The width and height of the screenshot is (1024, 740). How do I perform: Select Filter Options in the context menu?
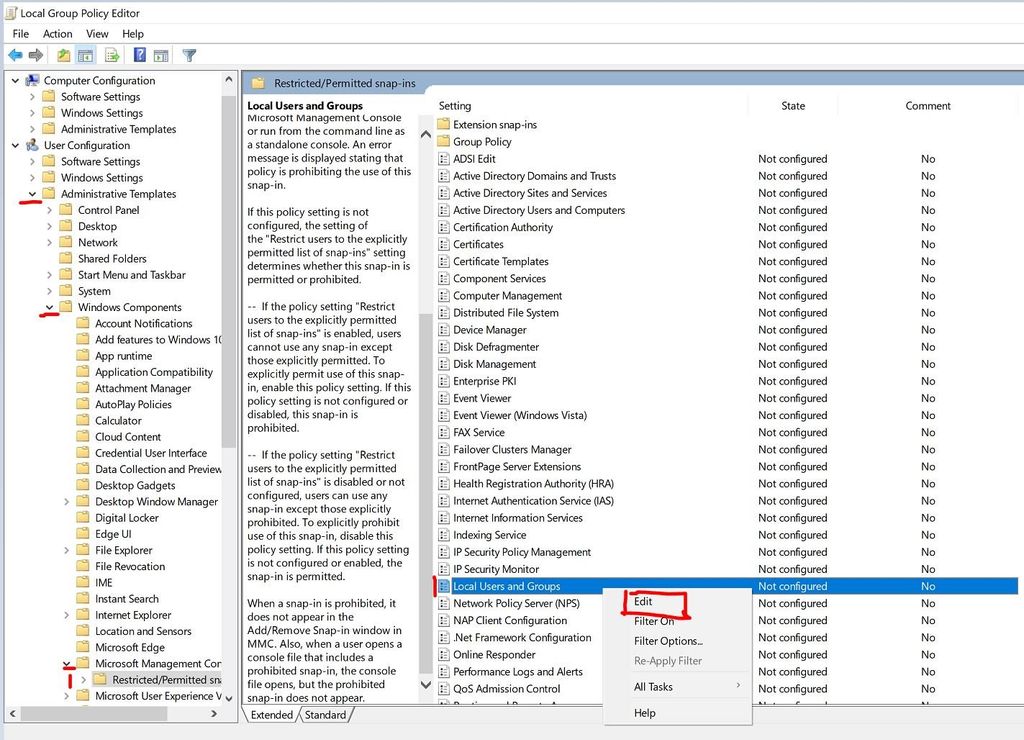pyautogui.click(x=668, y=641)
